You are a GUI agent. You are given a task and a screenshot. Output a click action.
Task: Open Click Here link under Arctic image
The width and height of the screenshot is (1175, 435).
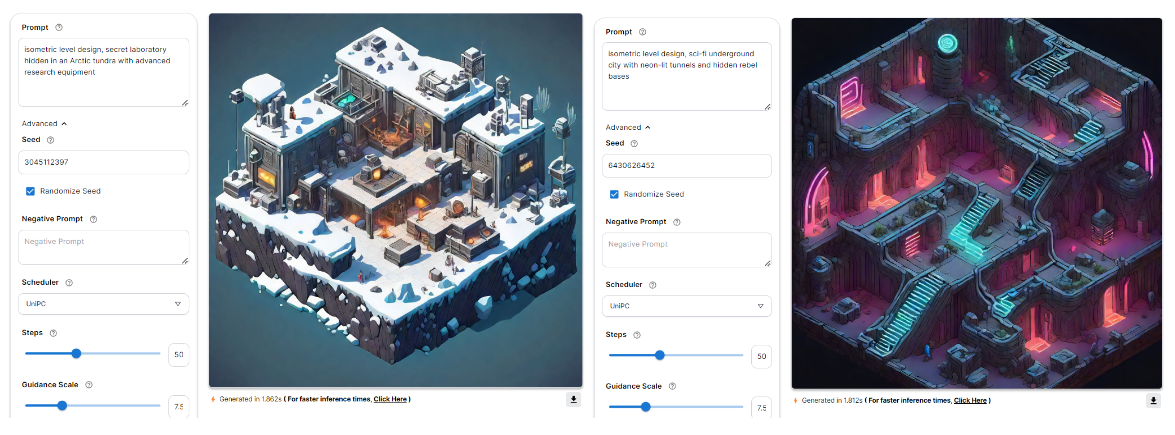[390, 399]
